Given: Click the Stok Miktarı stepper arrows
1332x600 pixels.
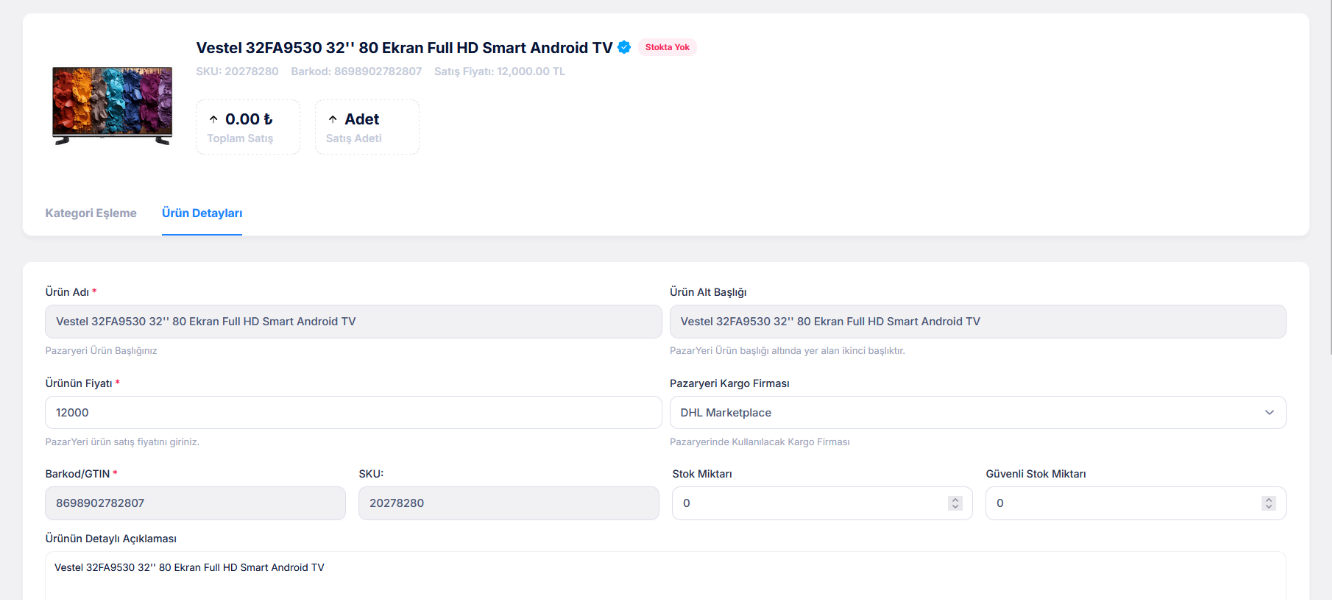Looking at the screenshot, I should click(x=955, y=503).
